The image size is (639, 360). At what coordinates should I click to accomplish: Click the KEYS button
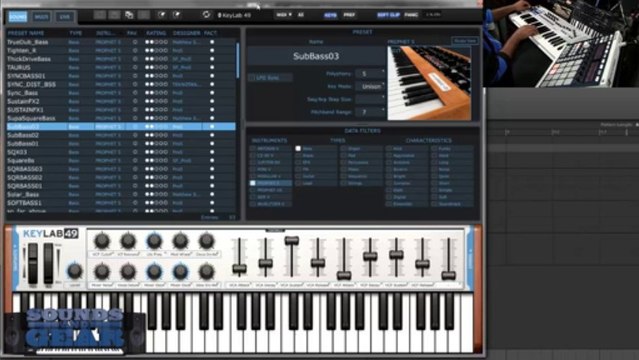[330, 15]
